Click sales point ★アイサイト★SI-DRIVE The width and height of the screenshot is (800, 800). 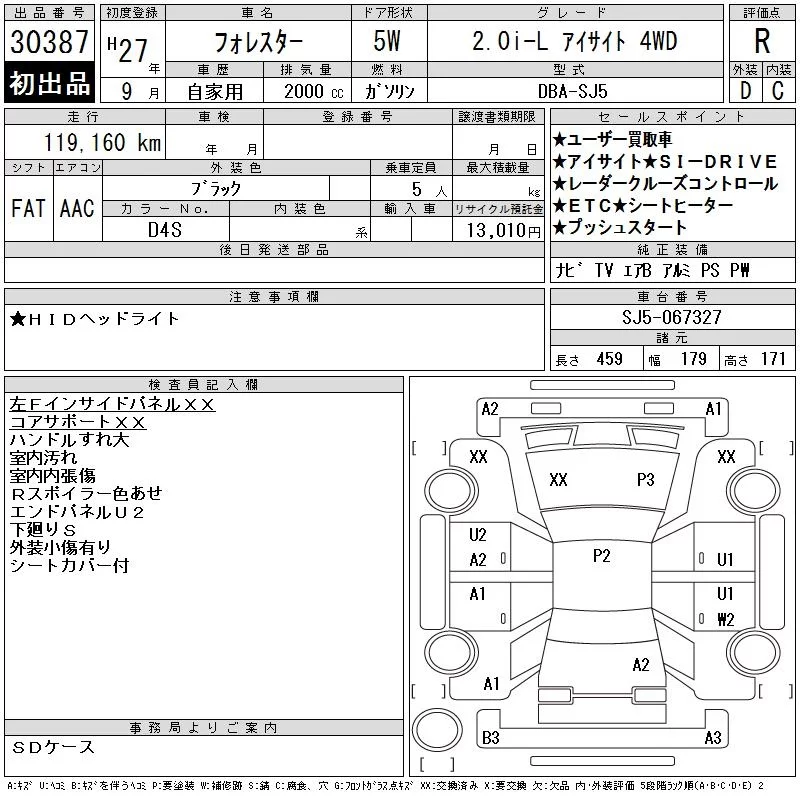click(664, 161)
